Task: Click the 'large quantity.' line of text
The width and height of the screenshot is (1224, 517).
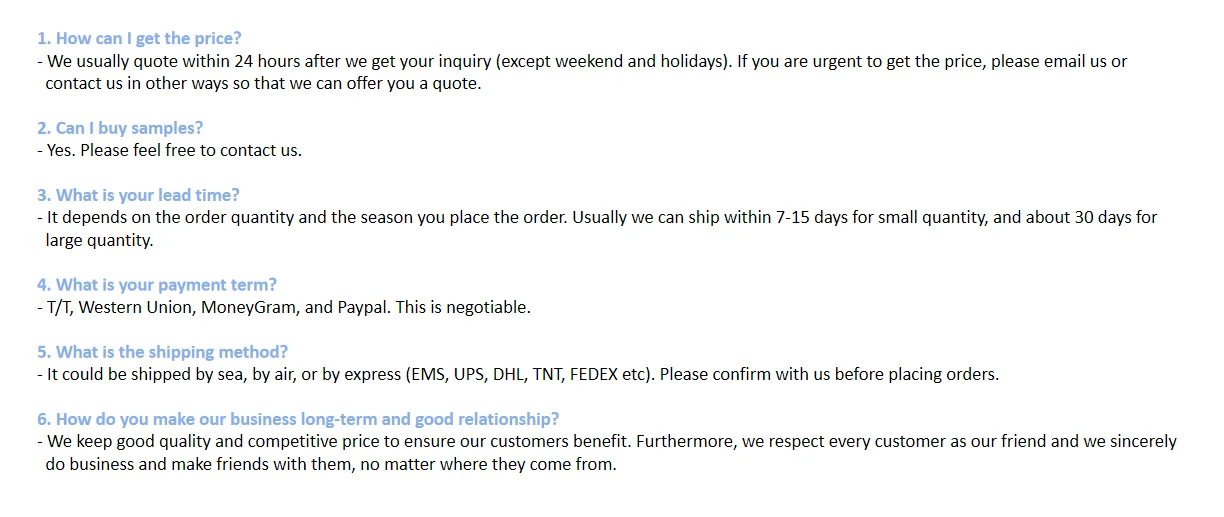Action: pyautogui.click(x=99, y=240)
